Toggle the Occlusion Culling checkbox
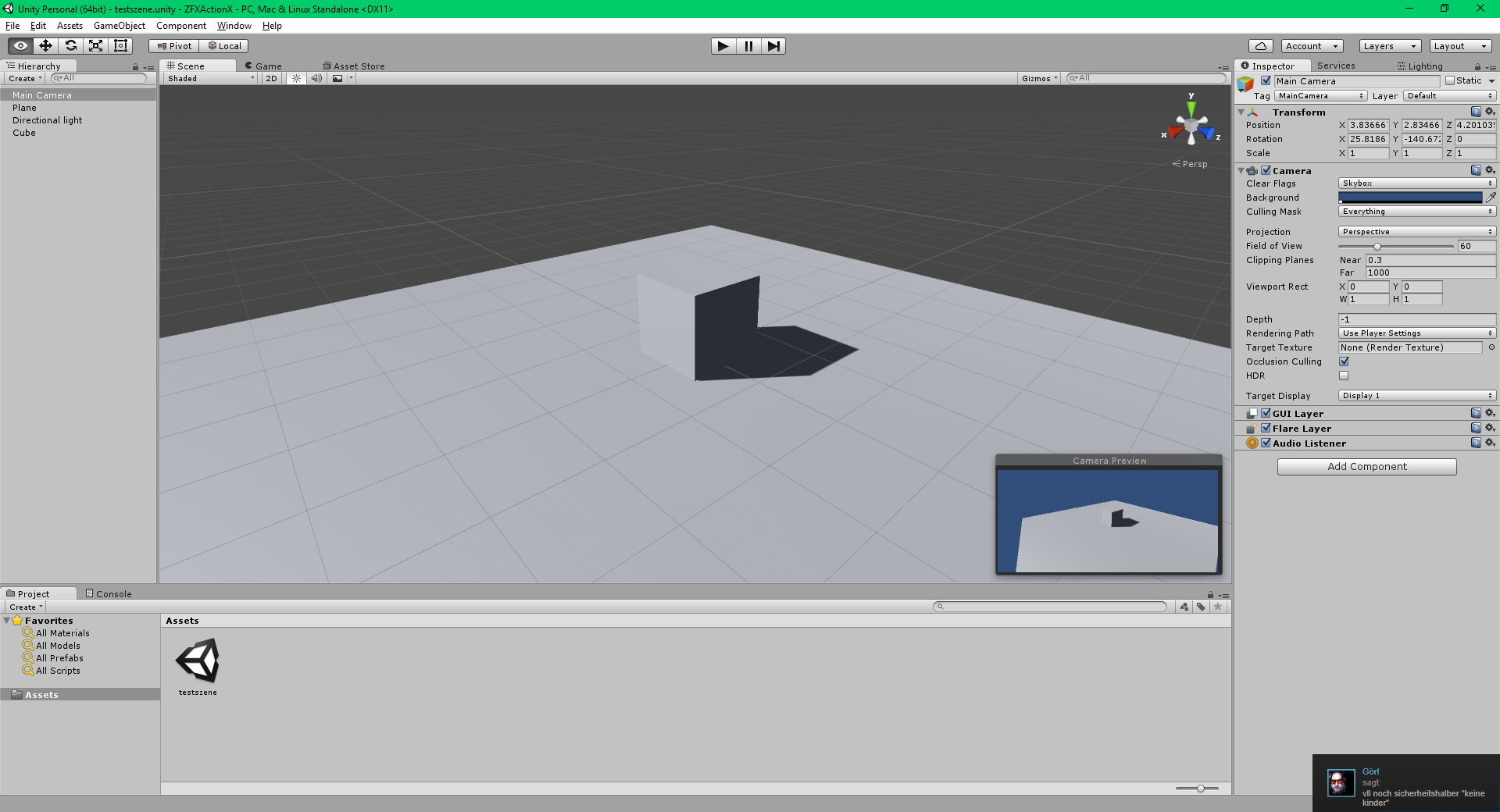 1344,361
